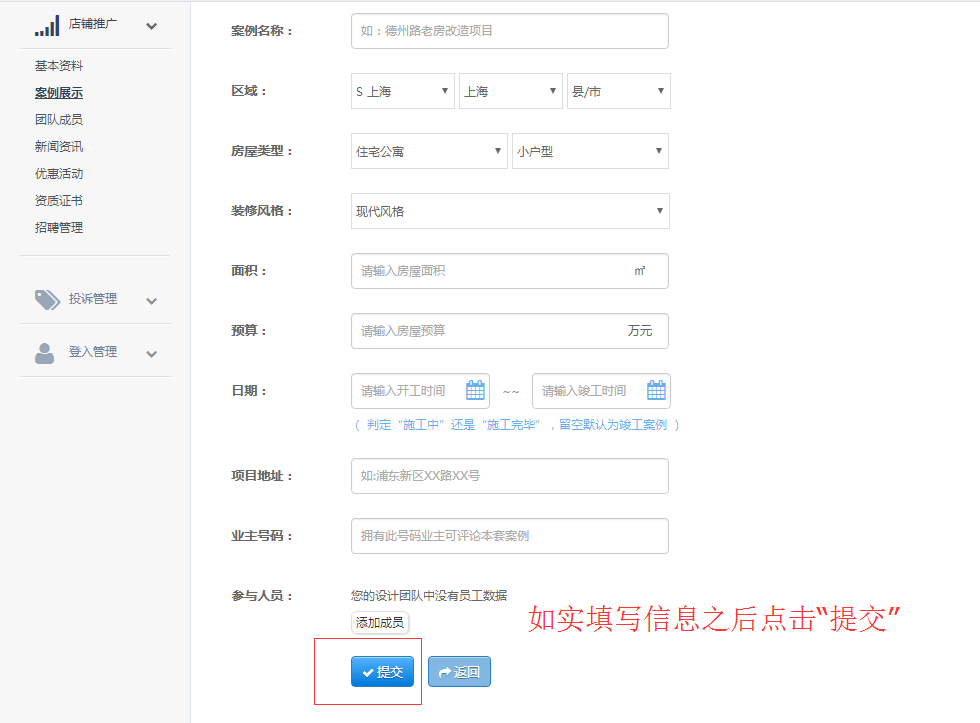Open the 住宅公寓 housing type dropdown
The height and width of the screenshot is (723, 980).
pyautogui.click(x=429, y=150)
